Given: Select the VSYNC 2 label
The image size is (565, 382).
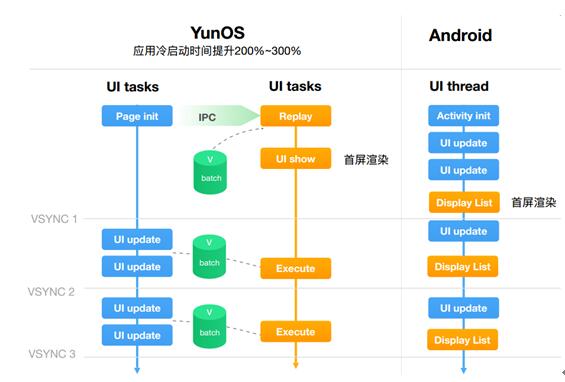Looking at the screenshot, I should click(x=51, y=292).
